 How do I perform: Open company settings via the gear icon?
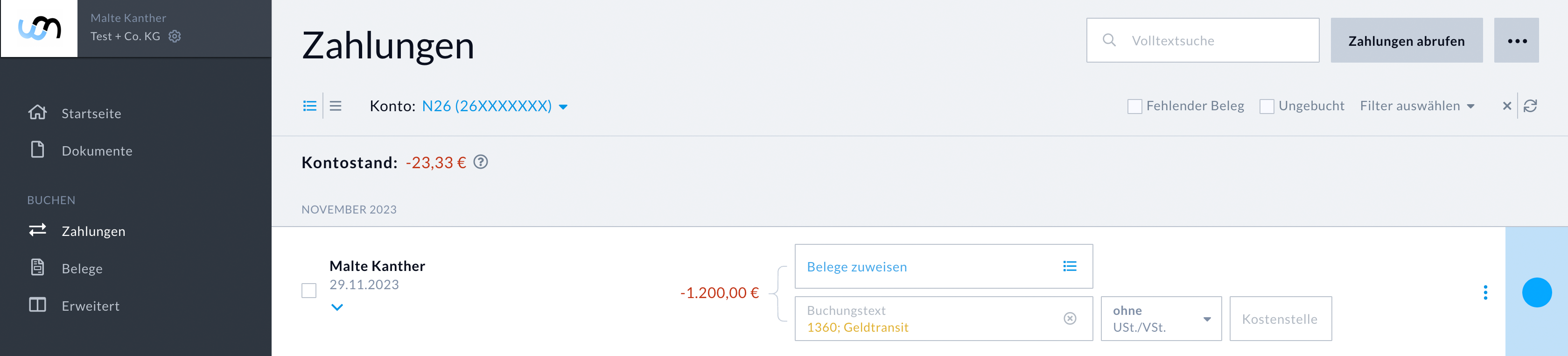[175, 36]
